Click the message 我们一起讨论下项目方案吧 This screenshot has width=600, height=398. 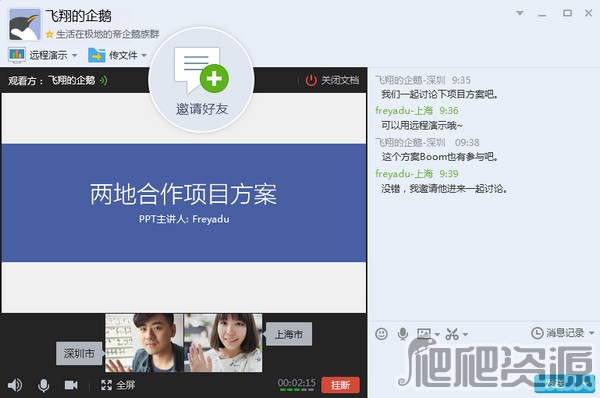[439, 94]
